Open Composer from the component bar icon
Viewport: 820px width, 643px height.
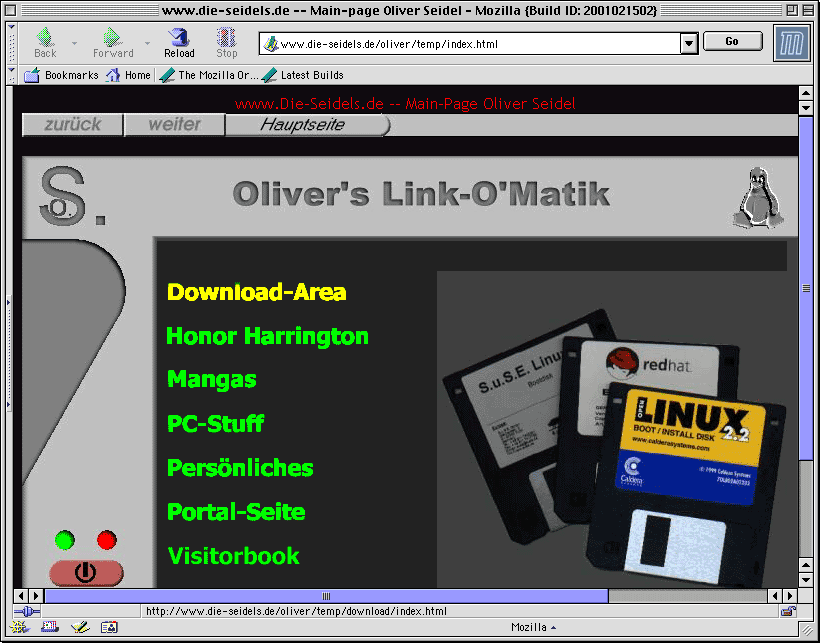pyautogui.click(x=80, y=627)
